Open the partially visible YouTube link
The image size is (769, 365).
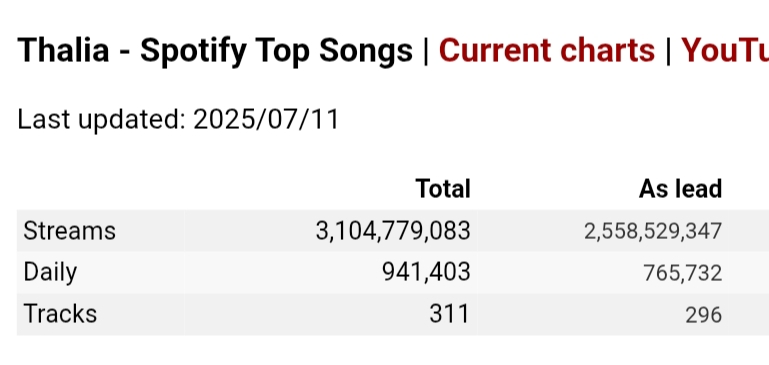[725, 50]
